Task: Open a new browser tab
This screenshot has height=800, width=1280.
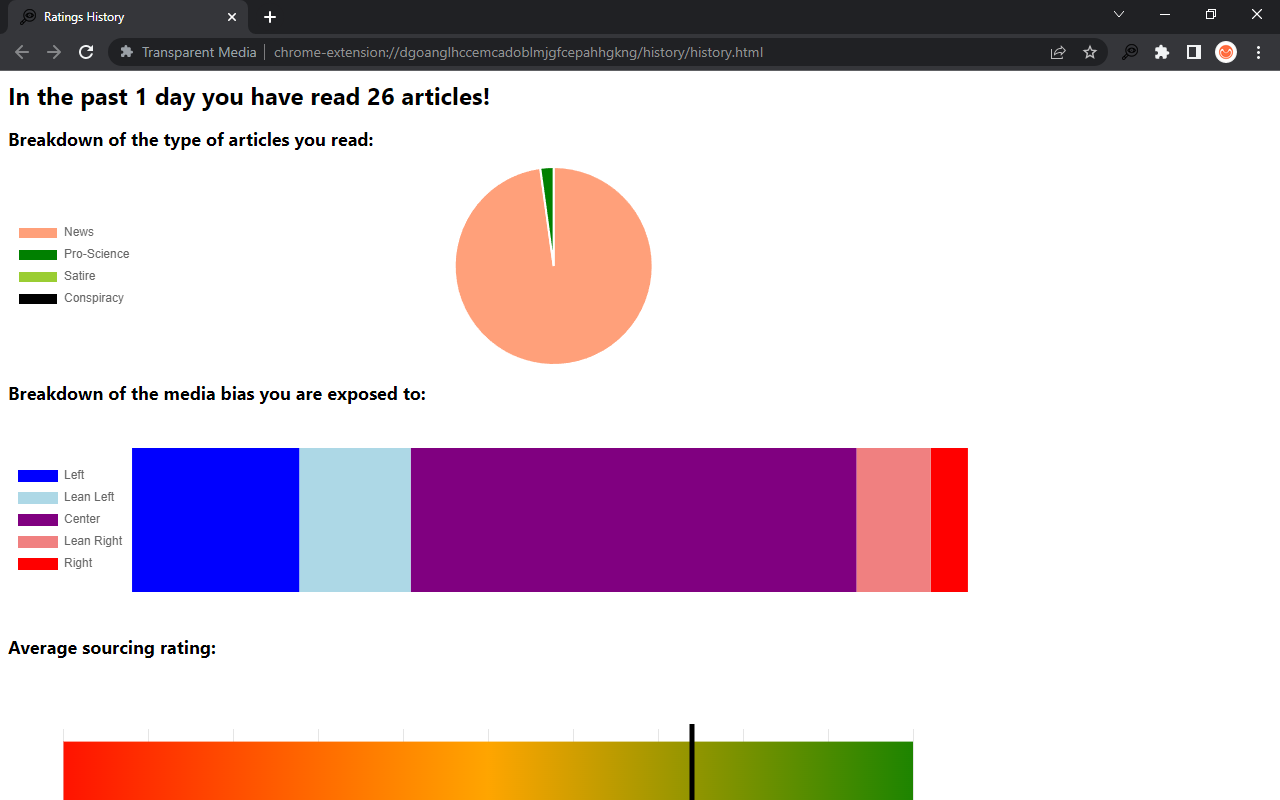Action: (270, 17)
